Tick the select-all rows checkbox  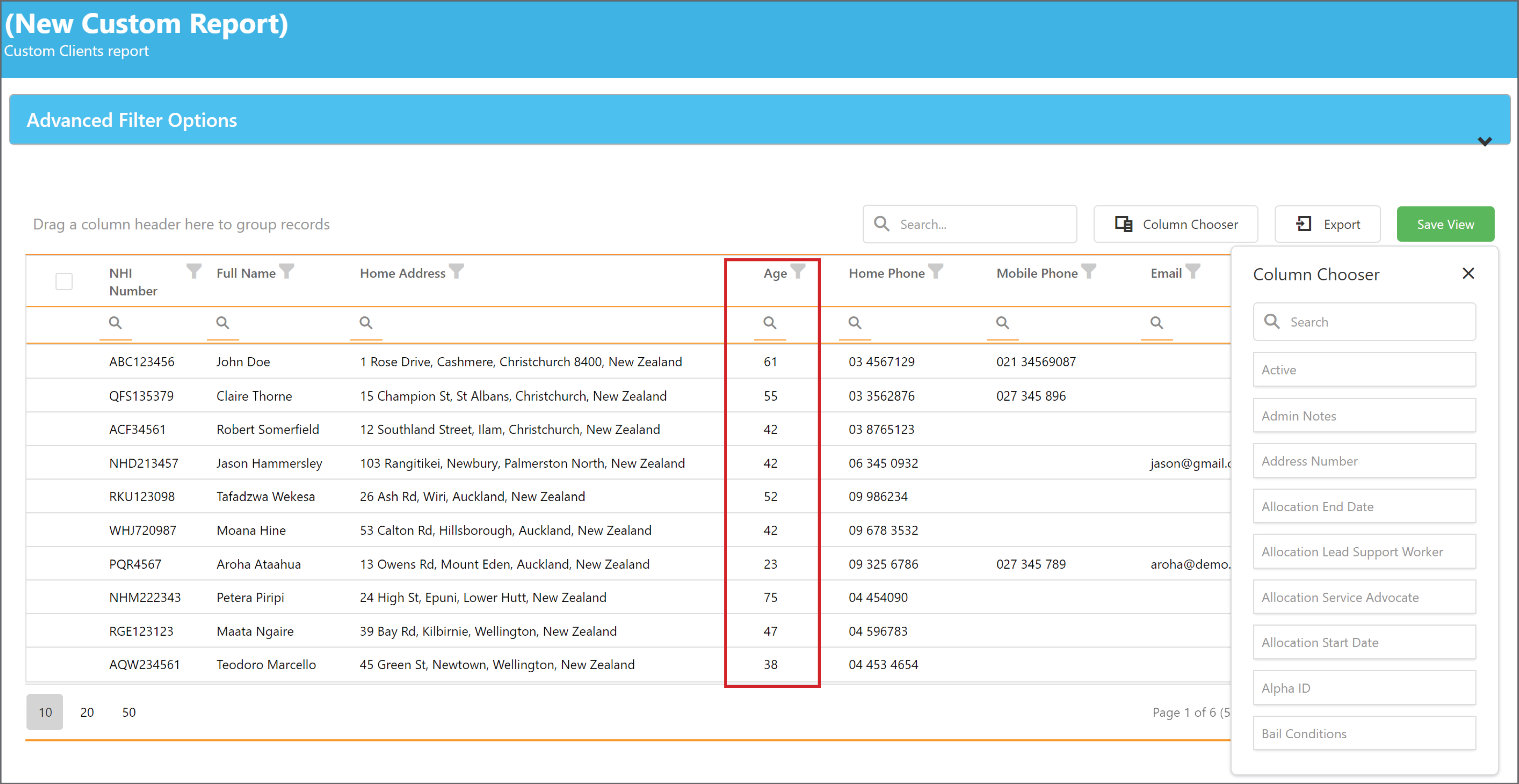64,281
